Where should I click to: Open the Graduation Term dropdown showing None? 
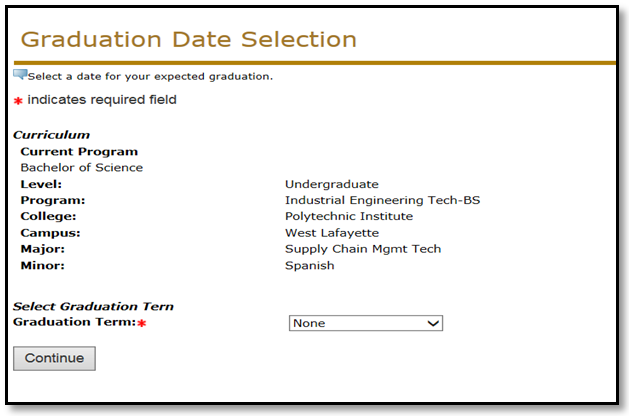pyautogui.click(x=365, y=323)
